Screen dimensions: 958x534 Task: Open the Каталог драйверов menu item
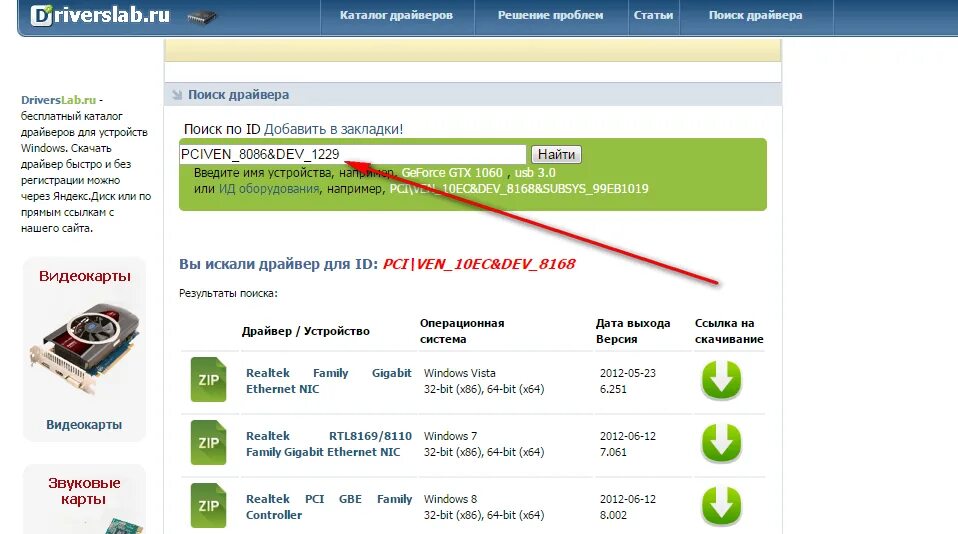(397, 15)
